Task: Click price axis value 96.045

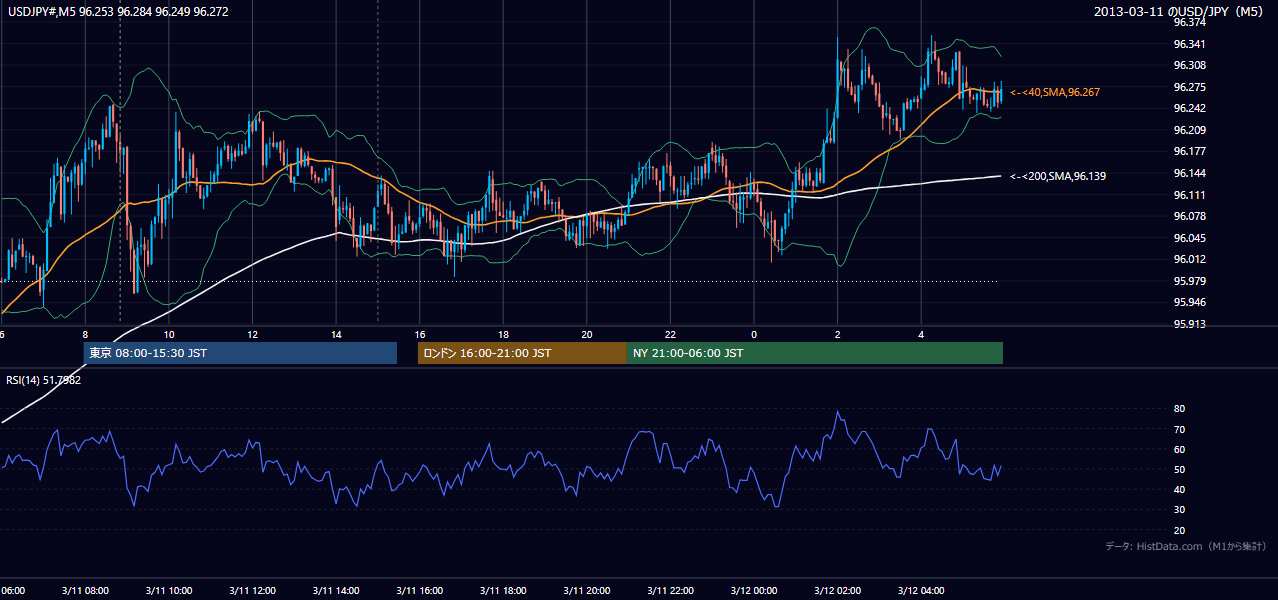Action: pos(1189,238)
